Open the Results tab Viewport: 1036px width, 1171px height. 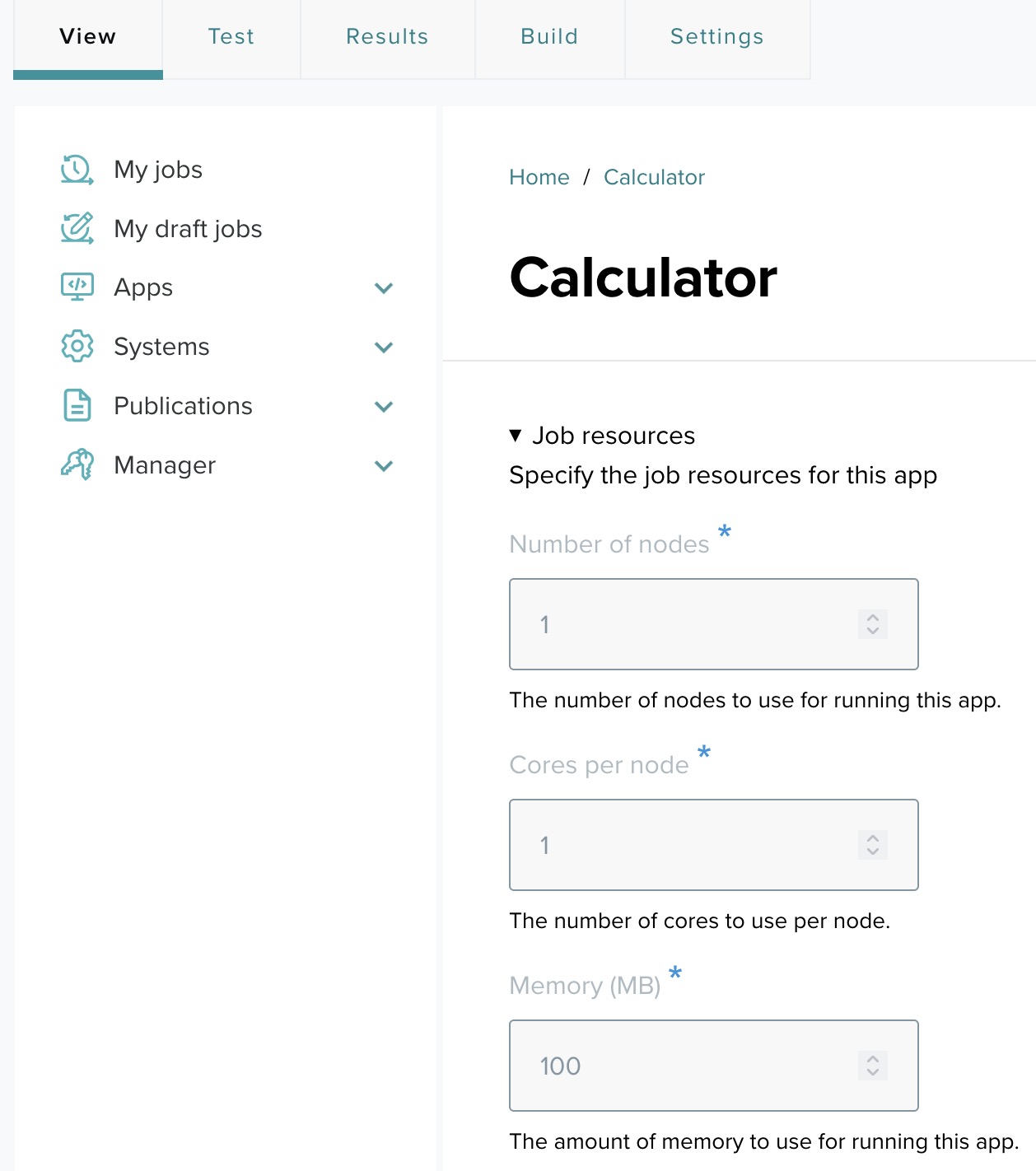pyautogui.click(x=387, y=37)
